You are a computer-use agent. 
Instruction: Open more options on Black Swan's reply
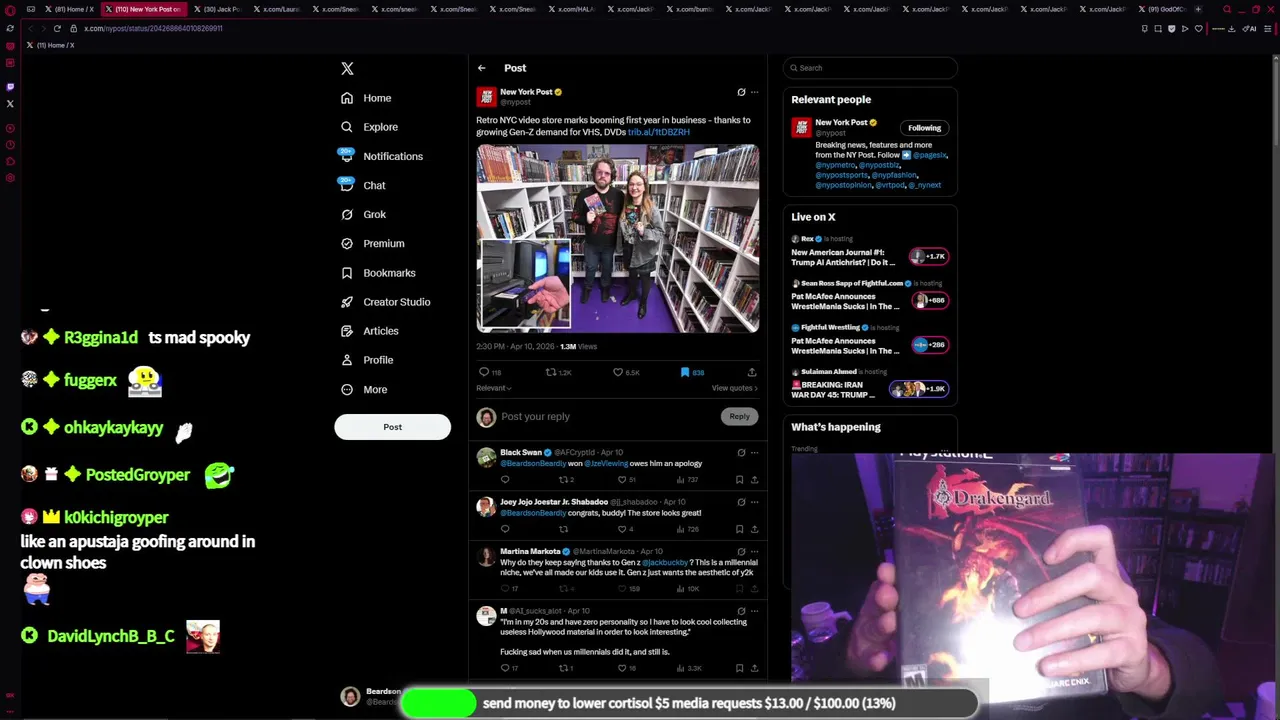click(754, 452)
